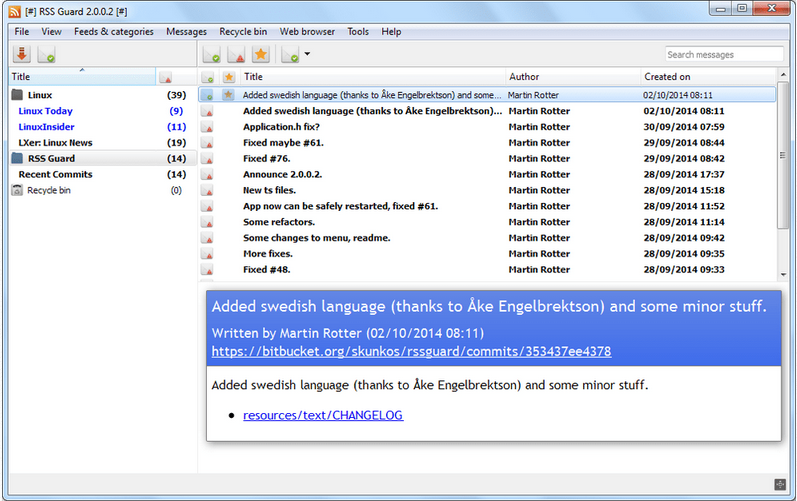Open the message filter dropdown arrow

[x=307, y=54]
